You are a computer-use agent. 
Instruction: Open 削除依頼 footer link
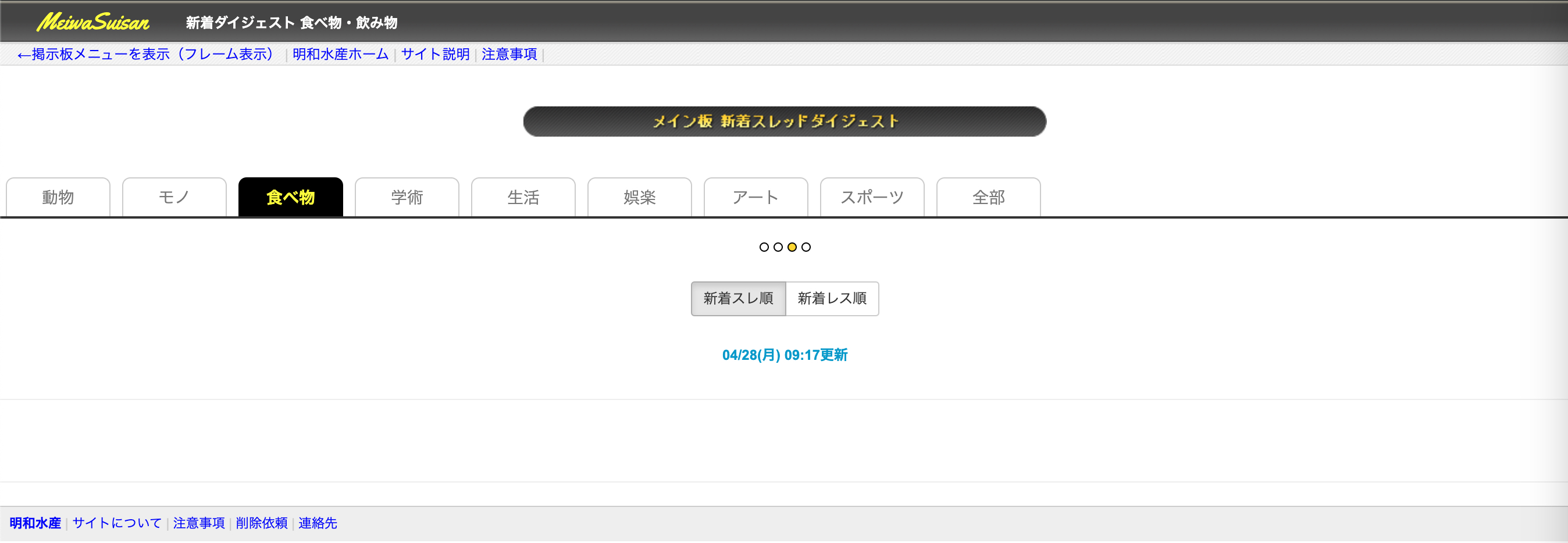262,523
